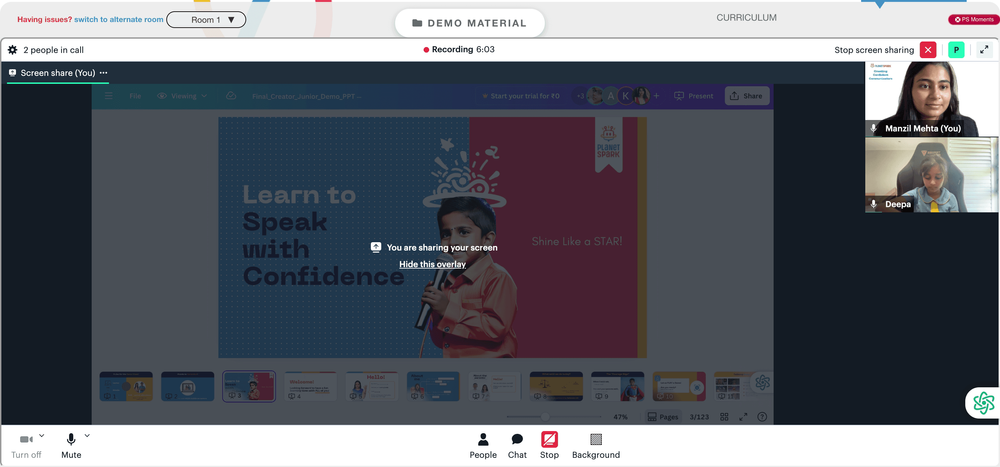Select slide thumbnail 6

point(433,386)
